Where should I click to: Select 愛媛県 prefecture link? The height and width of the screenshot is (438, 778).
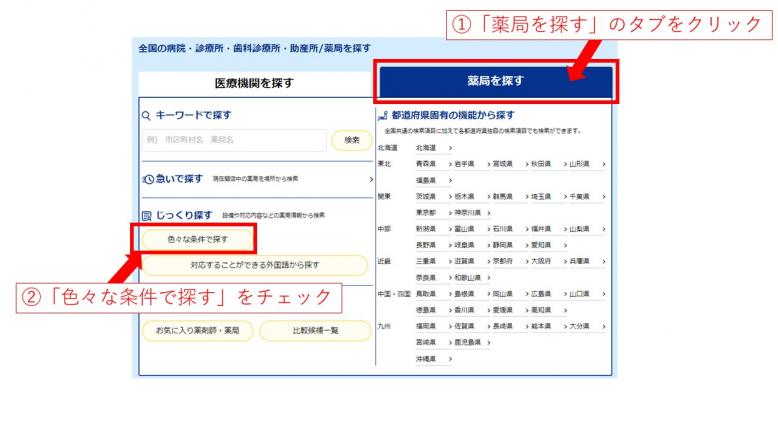[x=511, y=310]
